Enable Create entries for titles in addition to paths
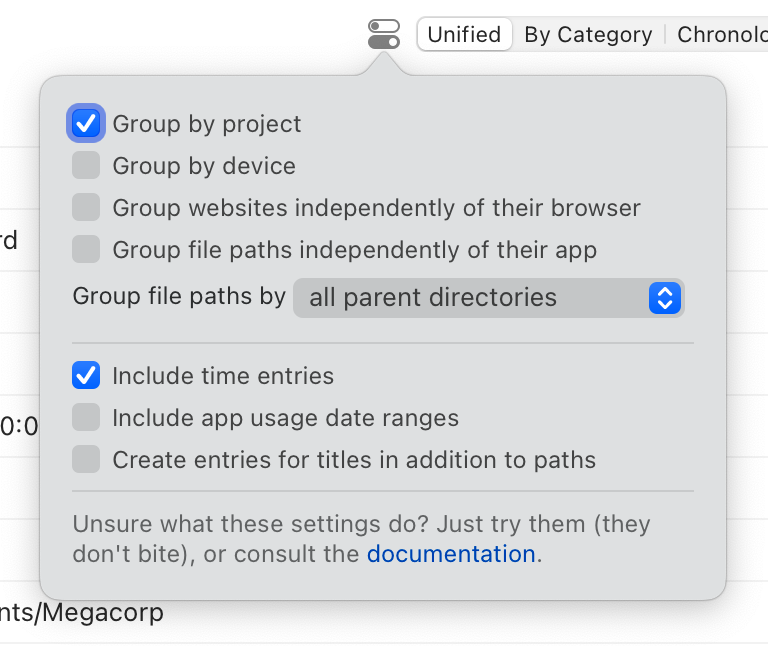 click(x=86, y=460)
